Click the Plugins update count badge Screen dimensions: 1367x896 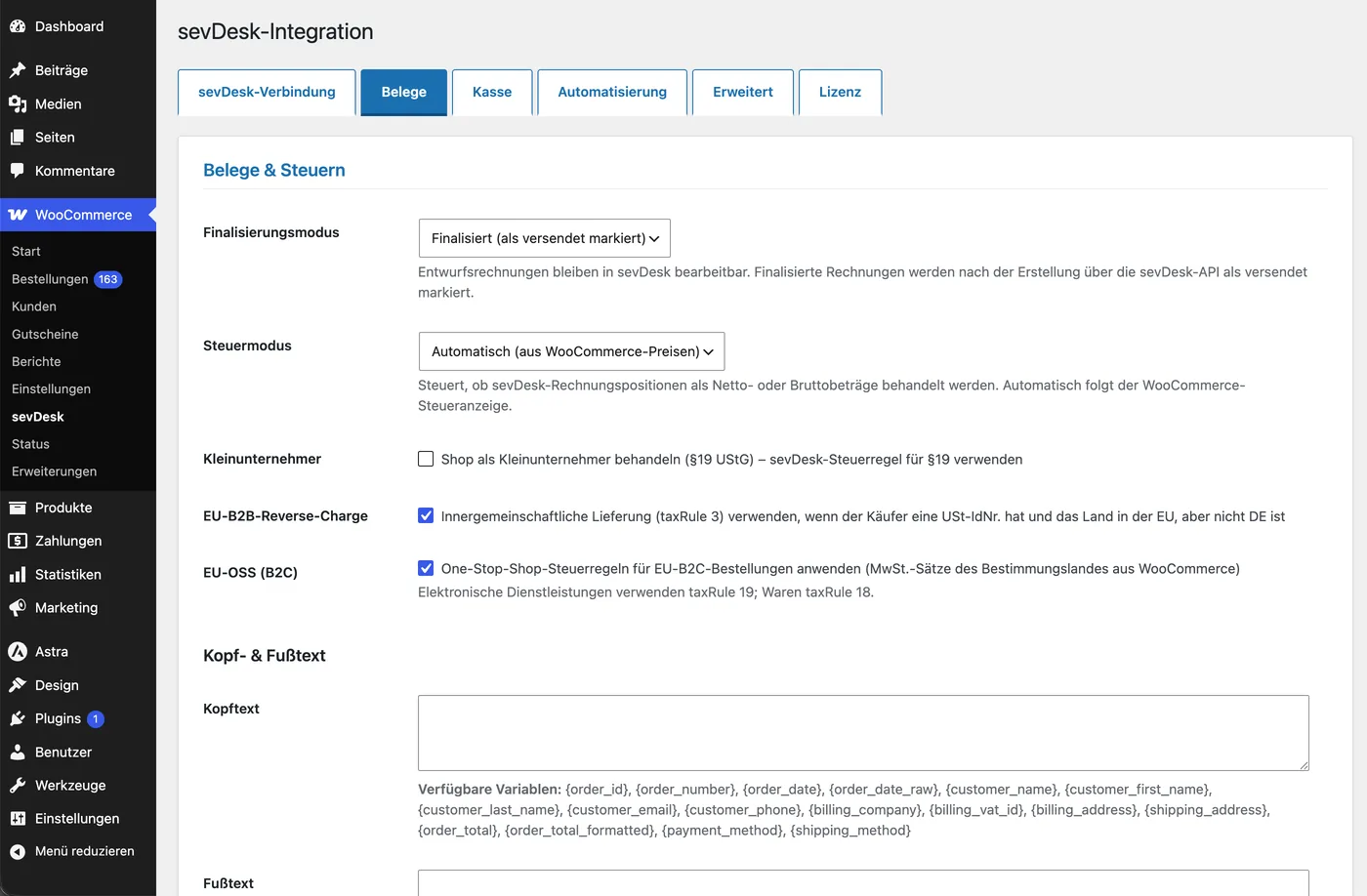point(96,719)
